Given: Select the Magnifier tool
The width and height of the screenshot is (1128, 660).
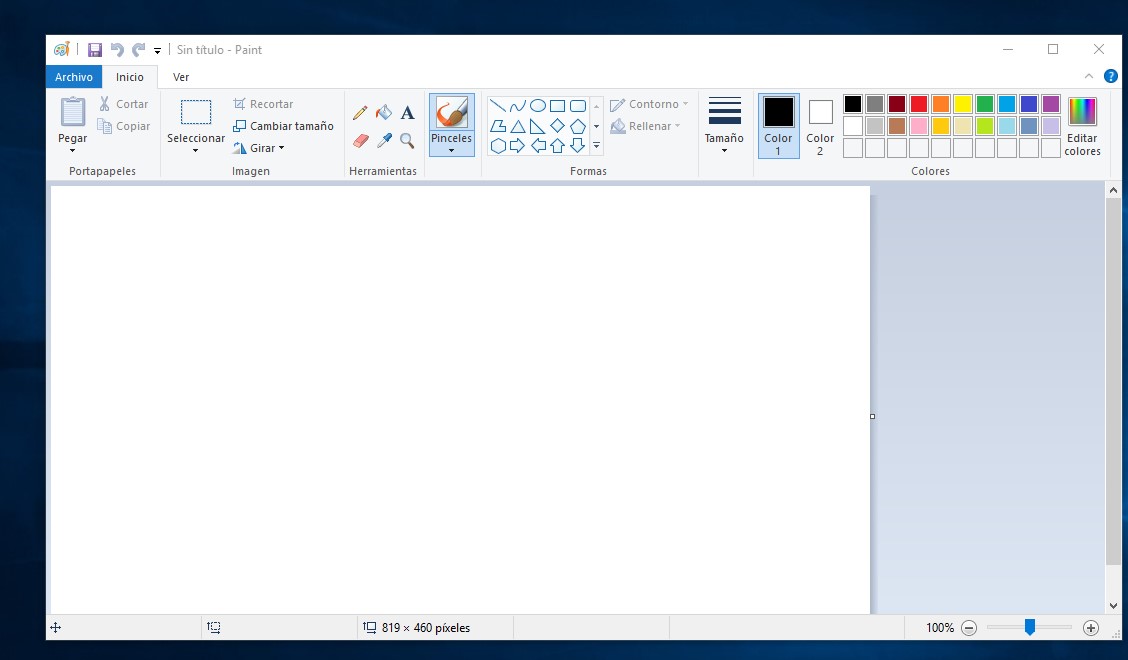Looking at the screenshot, I should tap(407, 140).
